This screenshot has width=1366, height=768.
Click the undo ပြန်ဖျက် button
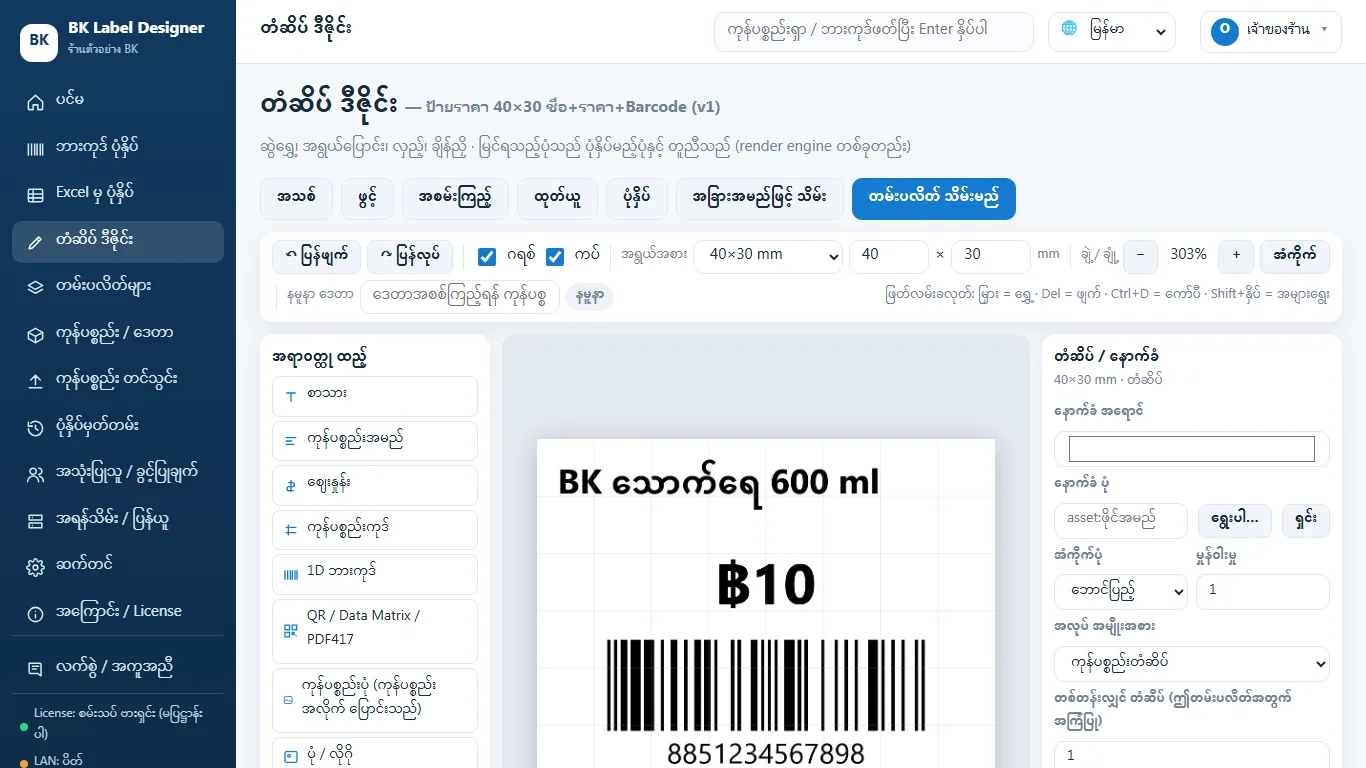(x=317, y=256)
